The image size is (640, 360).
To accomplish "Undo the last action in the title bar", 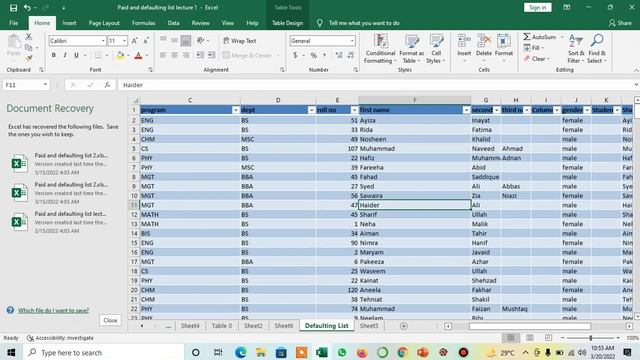I will (x=27, y=8).
